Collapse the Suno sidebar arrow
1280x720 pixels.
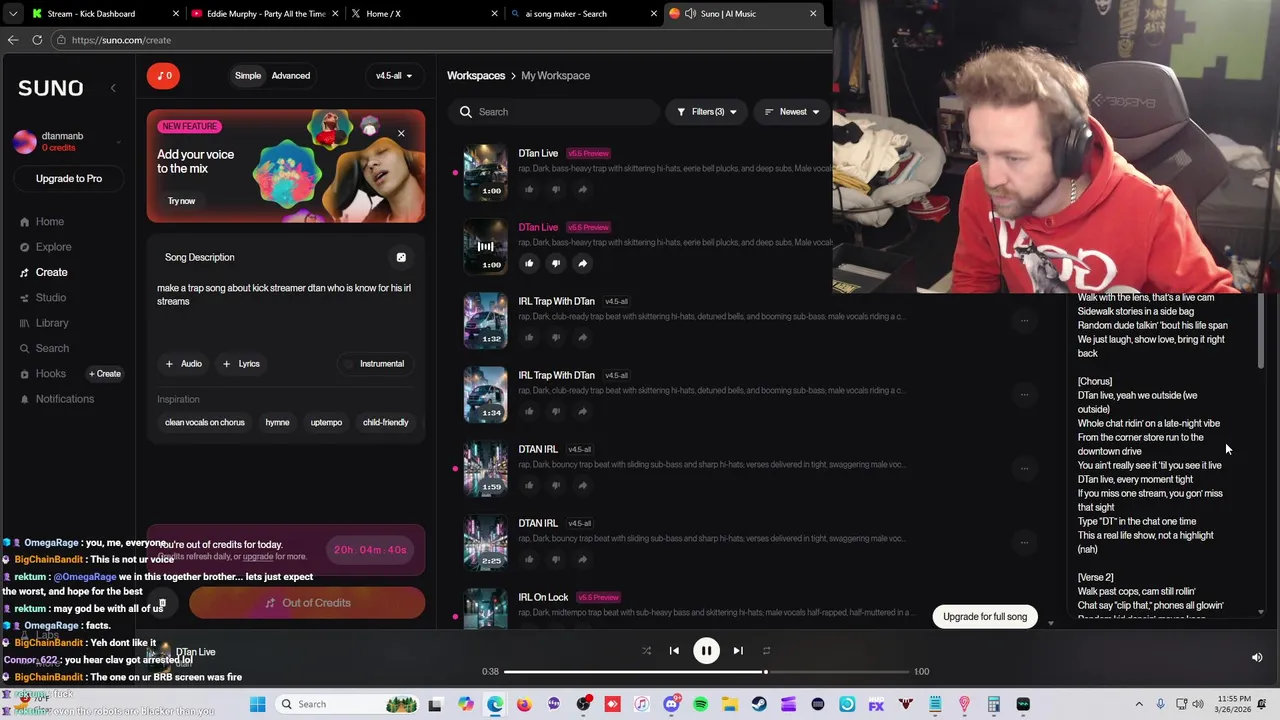click(113, 88)
